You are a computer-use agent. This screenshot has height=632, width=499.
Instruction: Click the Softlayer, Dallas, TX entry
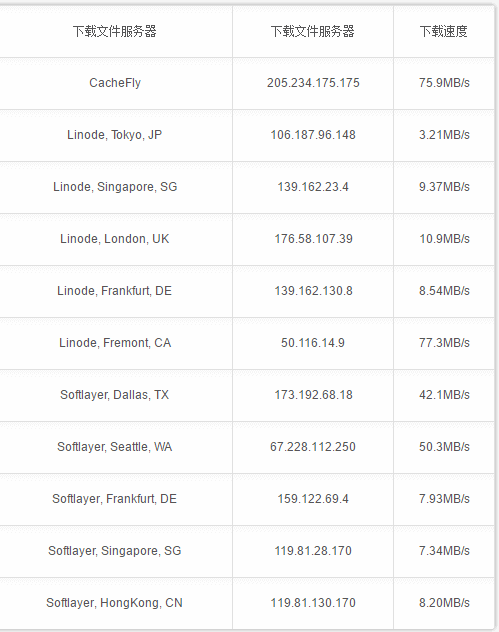pos(114,395)
